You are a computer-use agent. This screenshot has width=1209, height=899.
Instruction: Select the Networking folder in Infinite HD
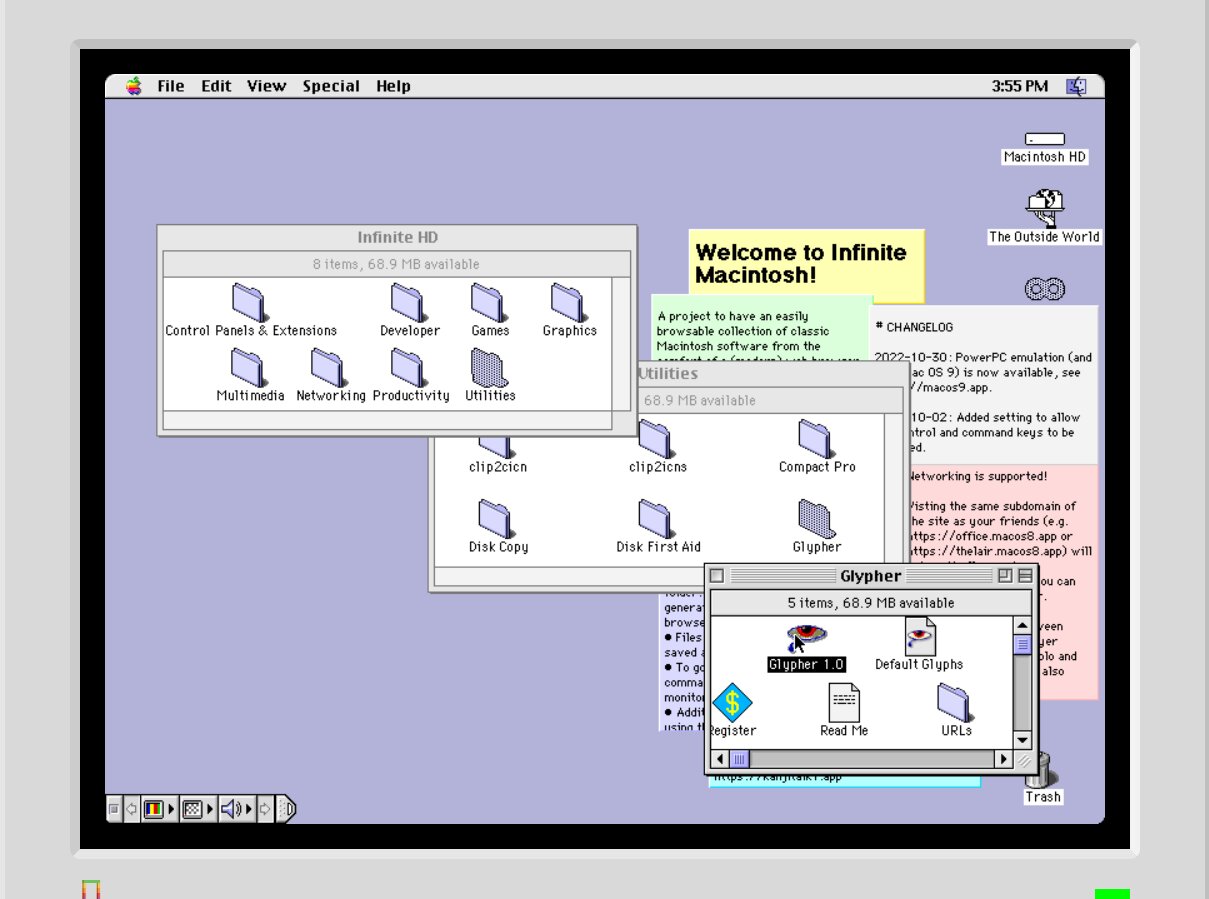[330, 367]
